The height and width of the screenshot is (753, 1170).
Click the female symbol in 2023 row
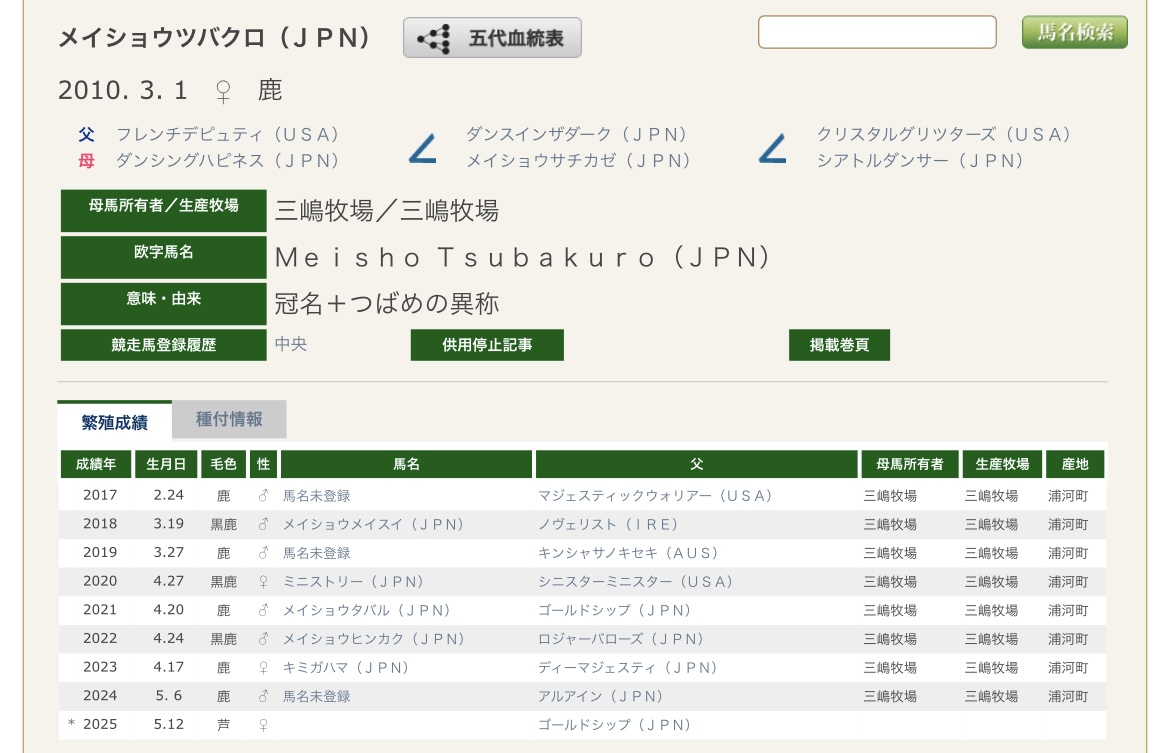[263, 667]
